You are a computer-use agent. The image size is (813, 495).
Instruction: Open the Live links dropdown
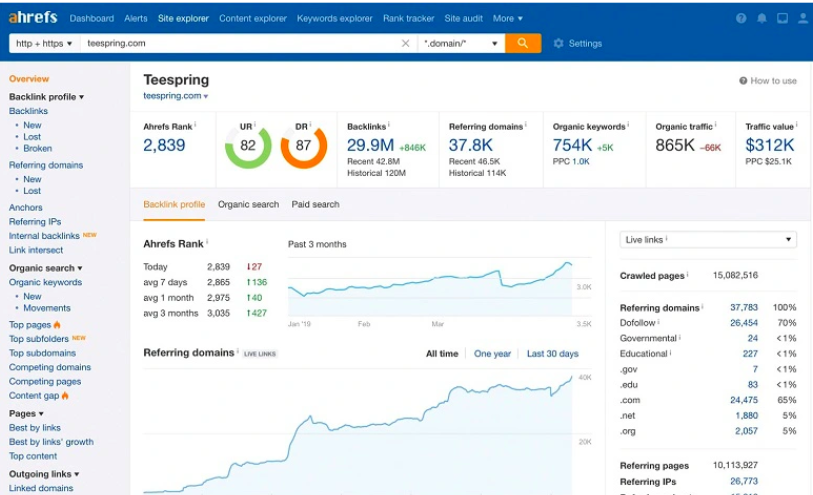point(708,239)
